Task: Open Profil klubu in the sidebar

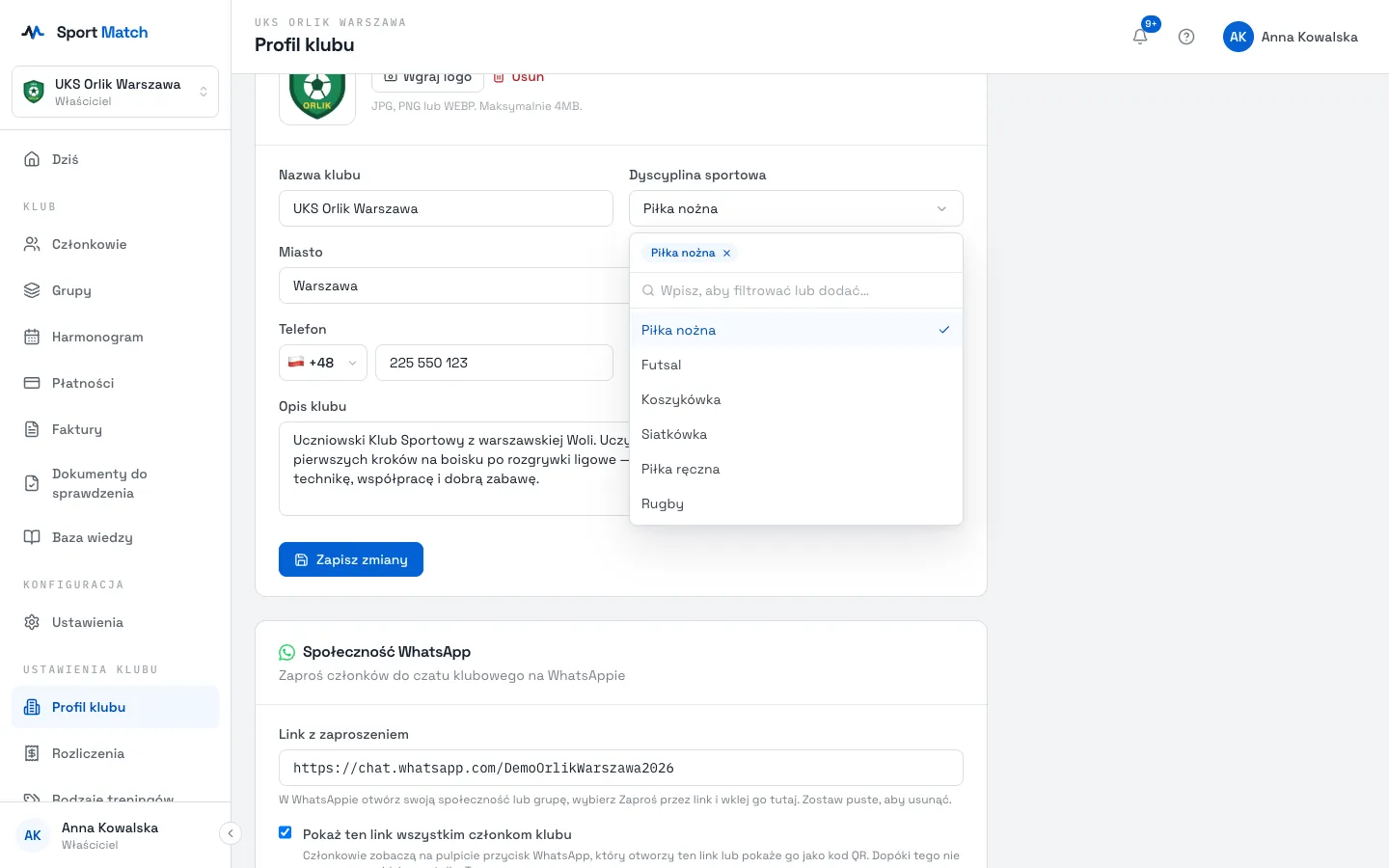Action: pos(115,707)
